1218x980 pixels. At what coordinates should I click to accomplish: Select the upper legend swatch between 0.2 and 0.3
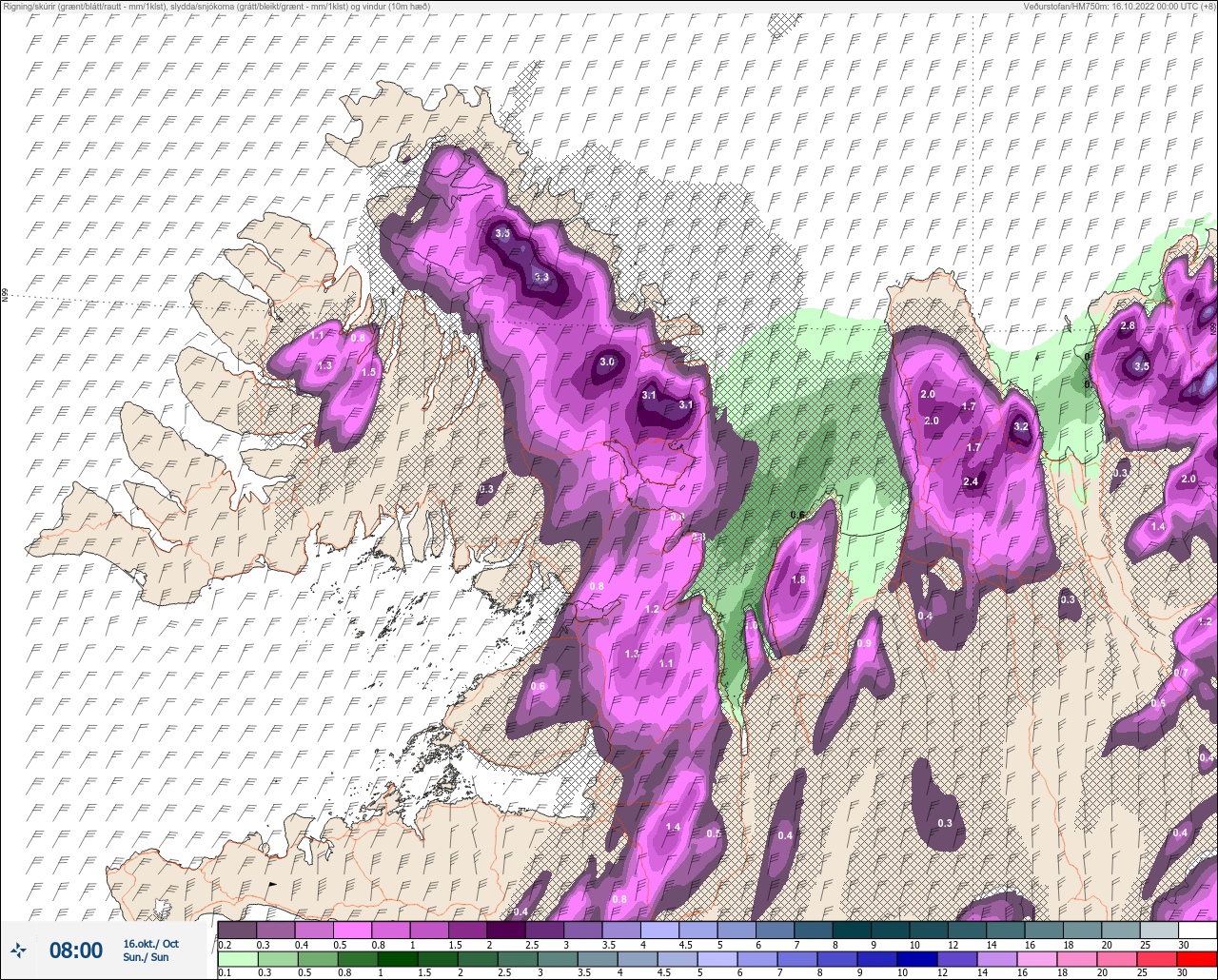pos(237,930)
